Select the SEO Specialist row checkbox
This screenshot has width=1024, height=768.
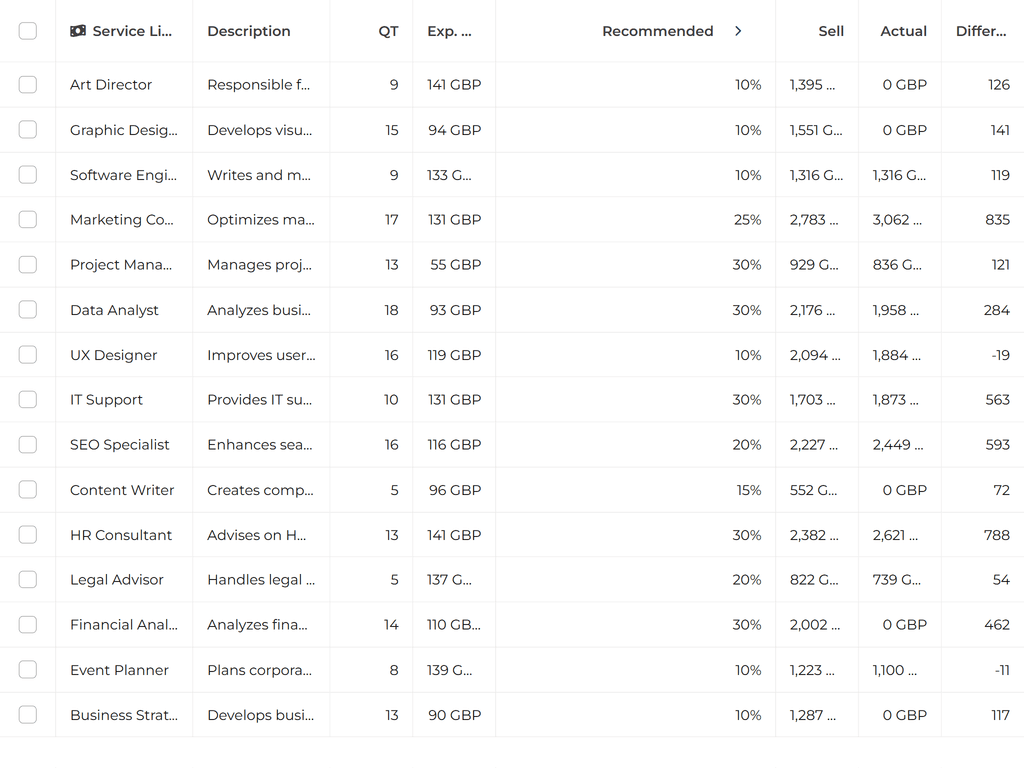click(28, 445)
